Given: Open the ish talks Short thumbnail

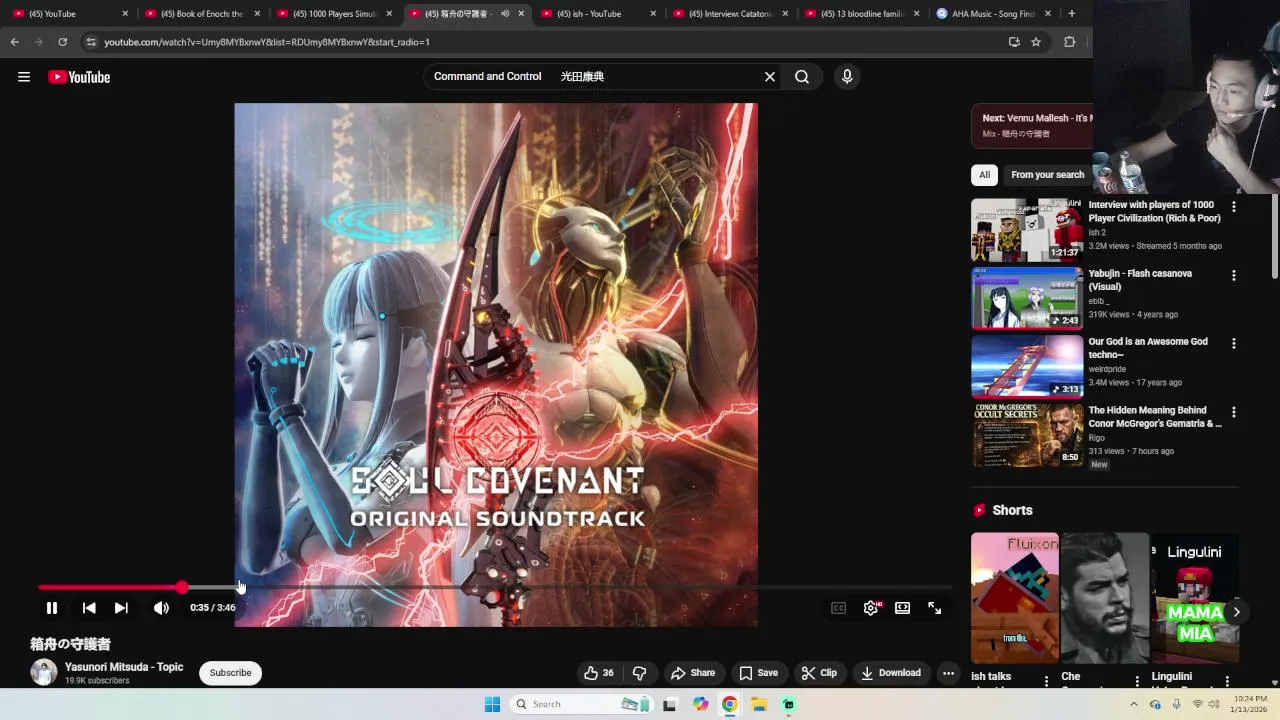Looking at the screenshot, I should pos(1015,598).
